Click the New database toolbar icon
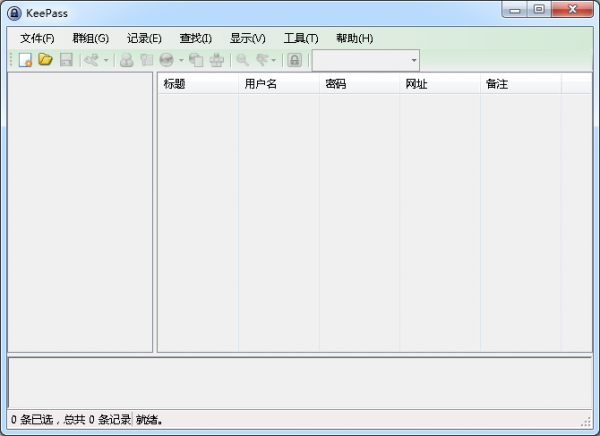 coord(25,60)
